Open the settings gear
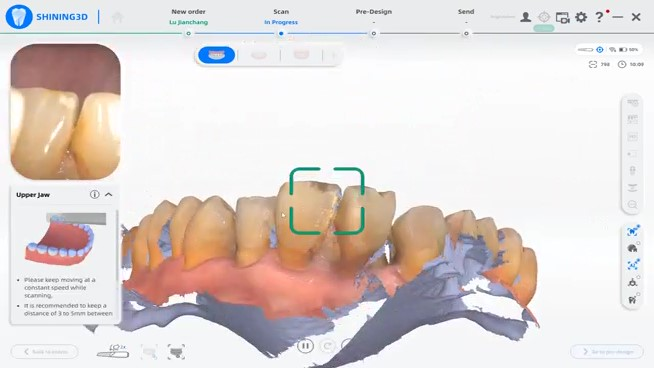Viewport: 654px width, 368px height. point(581,17)
